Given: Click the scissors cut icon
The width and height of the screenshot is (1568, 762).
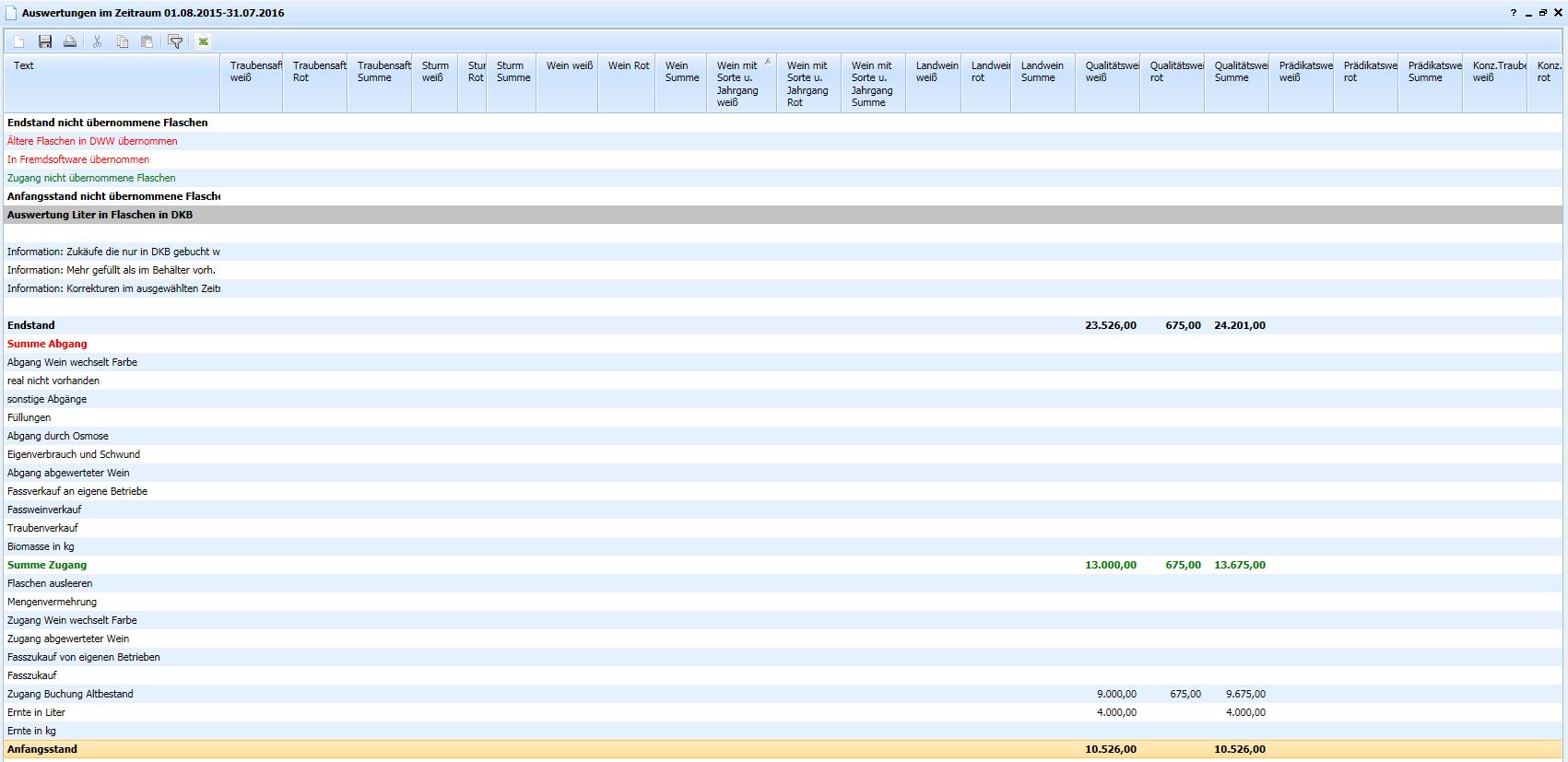Looking at the screenshot, I should click(97, 41).
